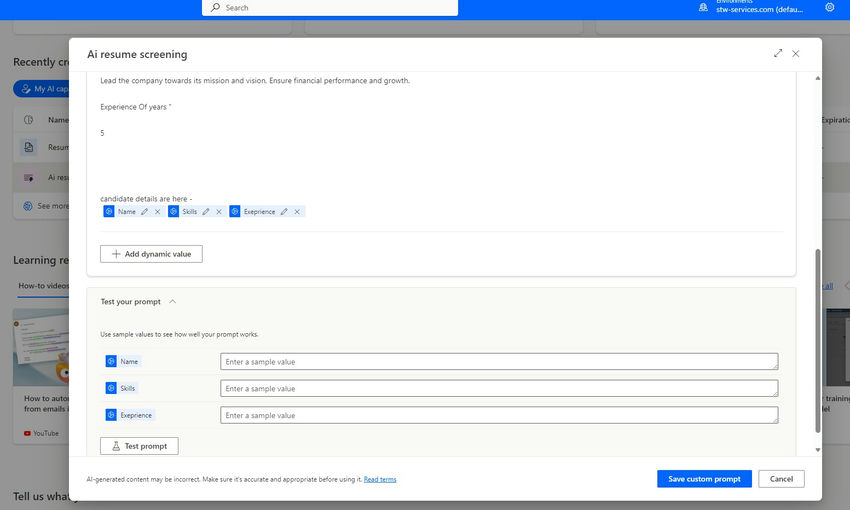
Task: Click the Name chip icon in prompt
Action: [109, 211]
